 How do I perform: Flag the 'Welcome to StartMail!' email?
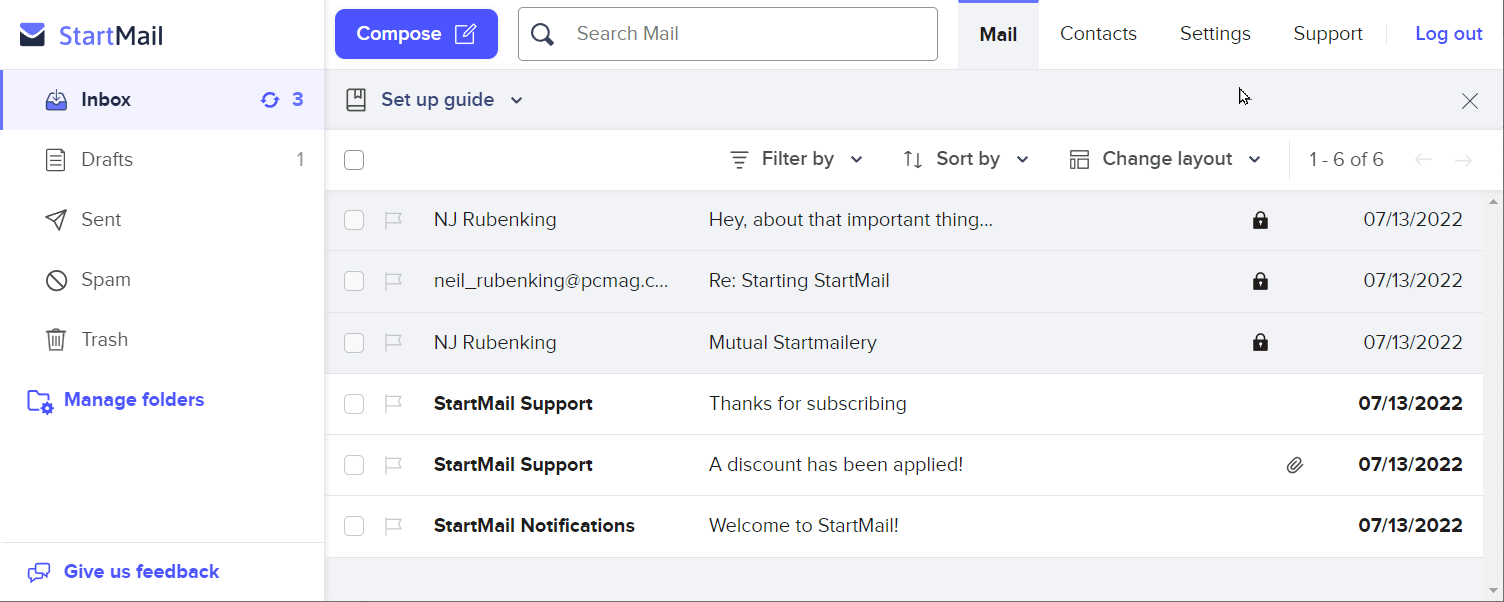coord(393,525)
